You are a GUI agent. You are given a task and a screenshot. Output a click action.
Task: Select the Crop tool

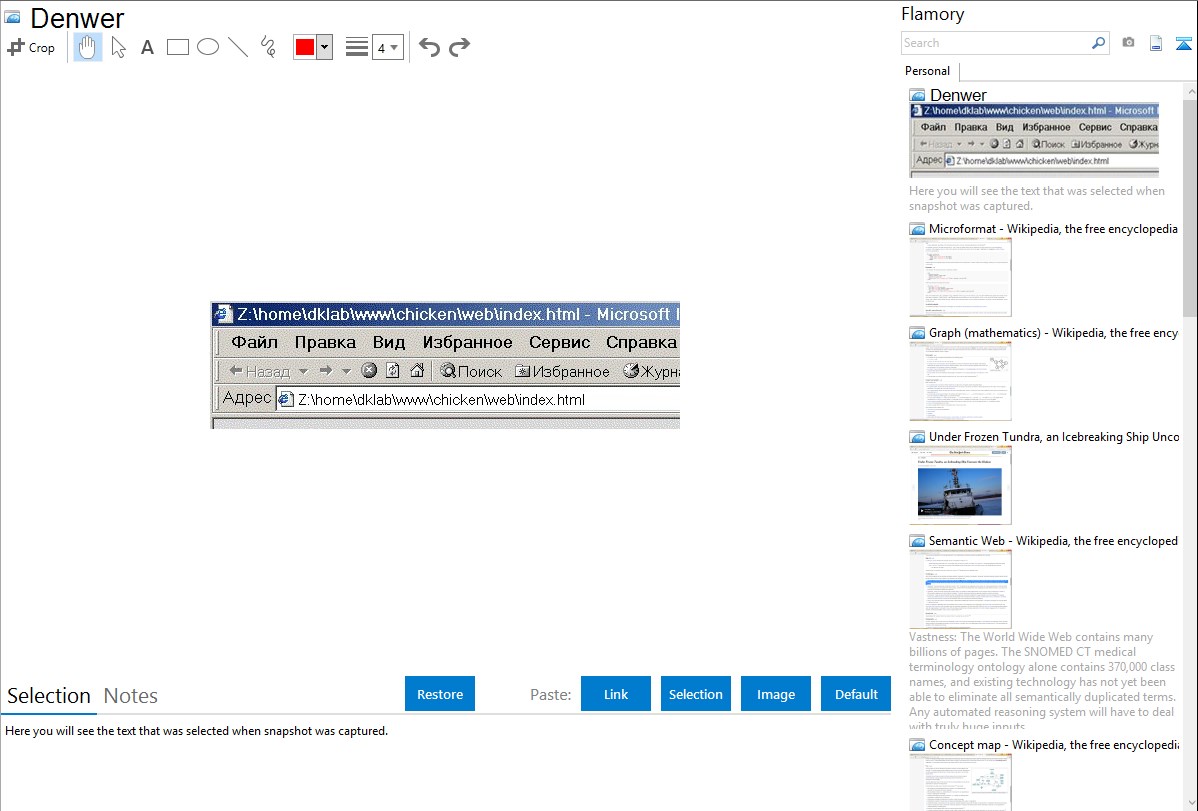[31, 47]
